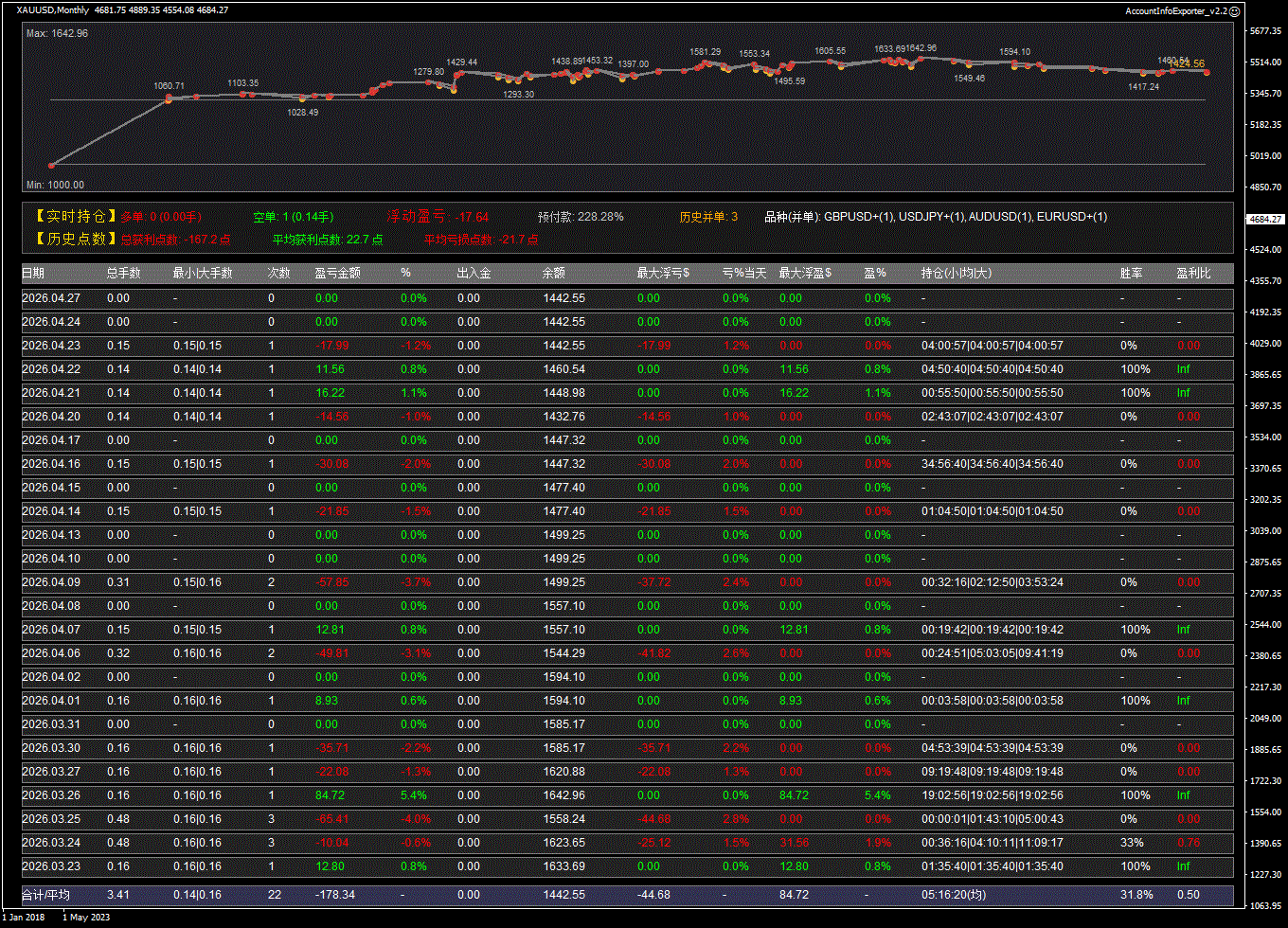Click the XAUUSD,Monthly chart title
This screenshot has height=928, width=1288.
[x=53, y=10]
